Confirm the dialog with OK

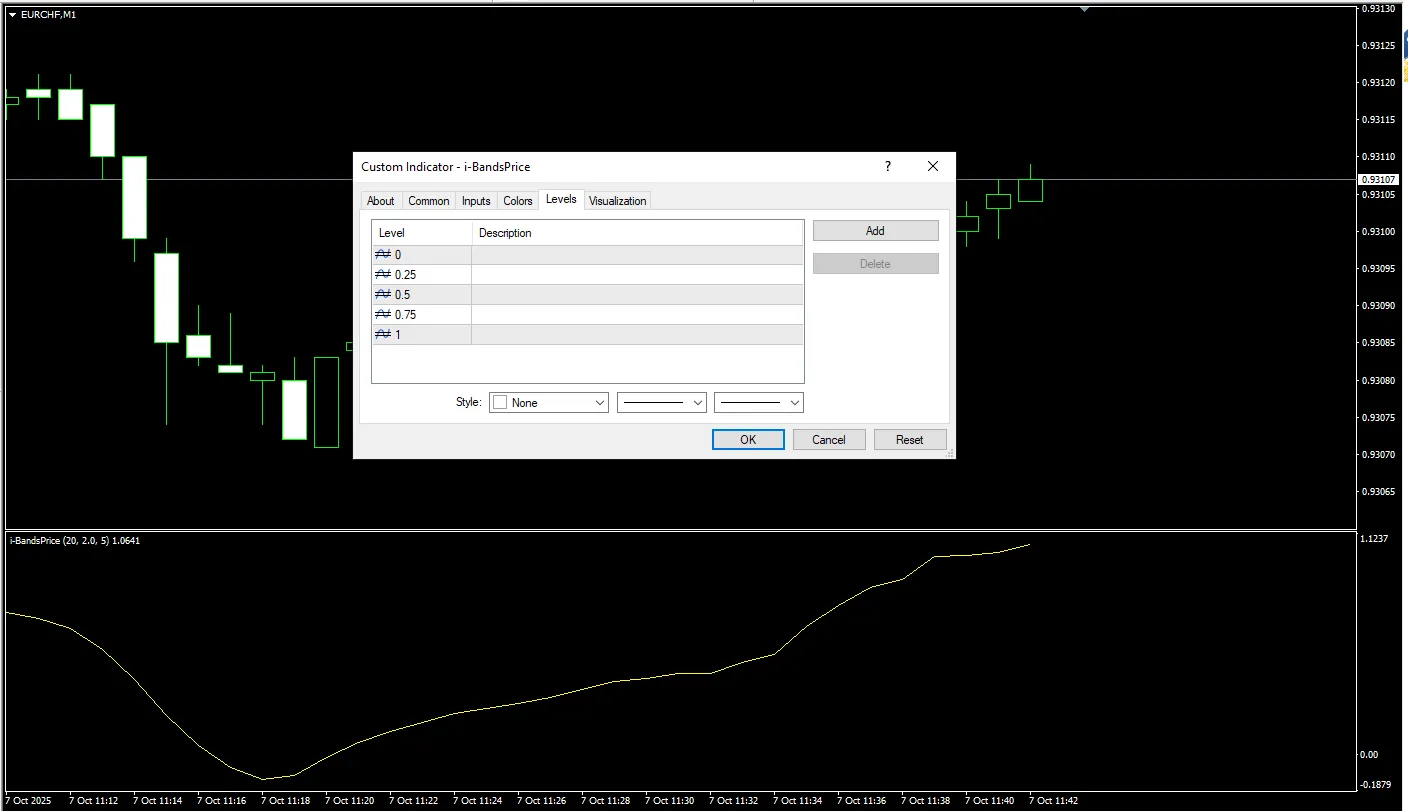point(748,440)
